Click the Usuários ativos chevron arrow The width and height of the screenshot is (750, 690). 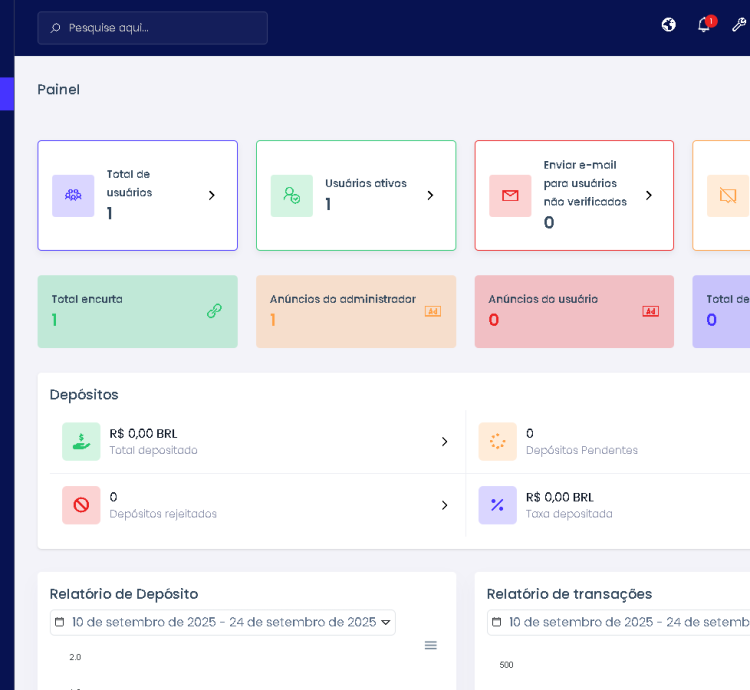coord(430,195)
